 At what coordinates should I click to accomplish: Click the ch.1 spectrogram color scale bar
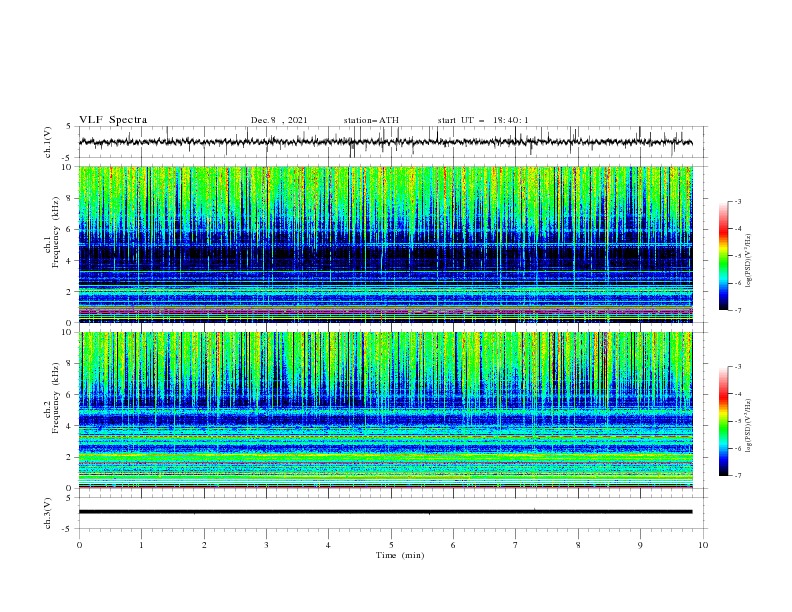point(724,256)
